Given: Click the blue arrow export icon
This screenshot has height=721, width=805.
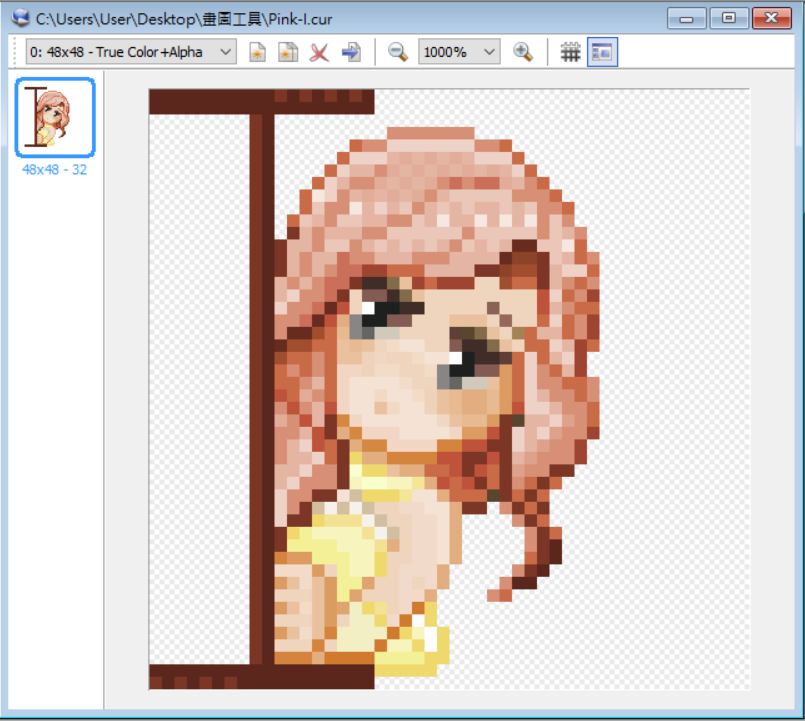Looking at the screenshot, I should [351, 52].
